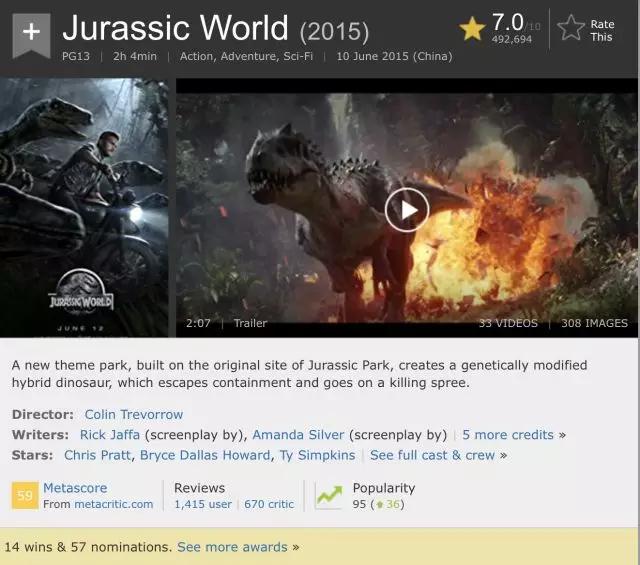
Task: Open director Colin Trevorrow's page
Action: 133,414
